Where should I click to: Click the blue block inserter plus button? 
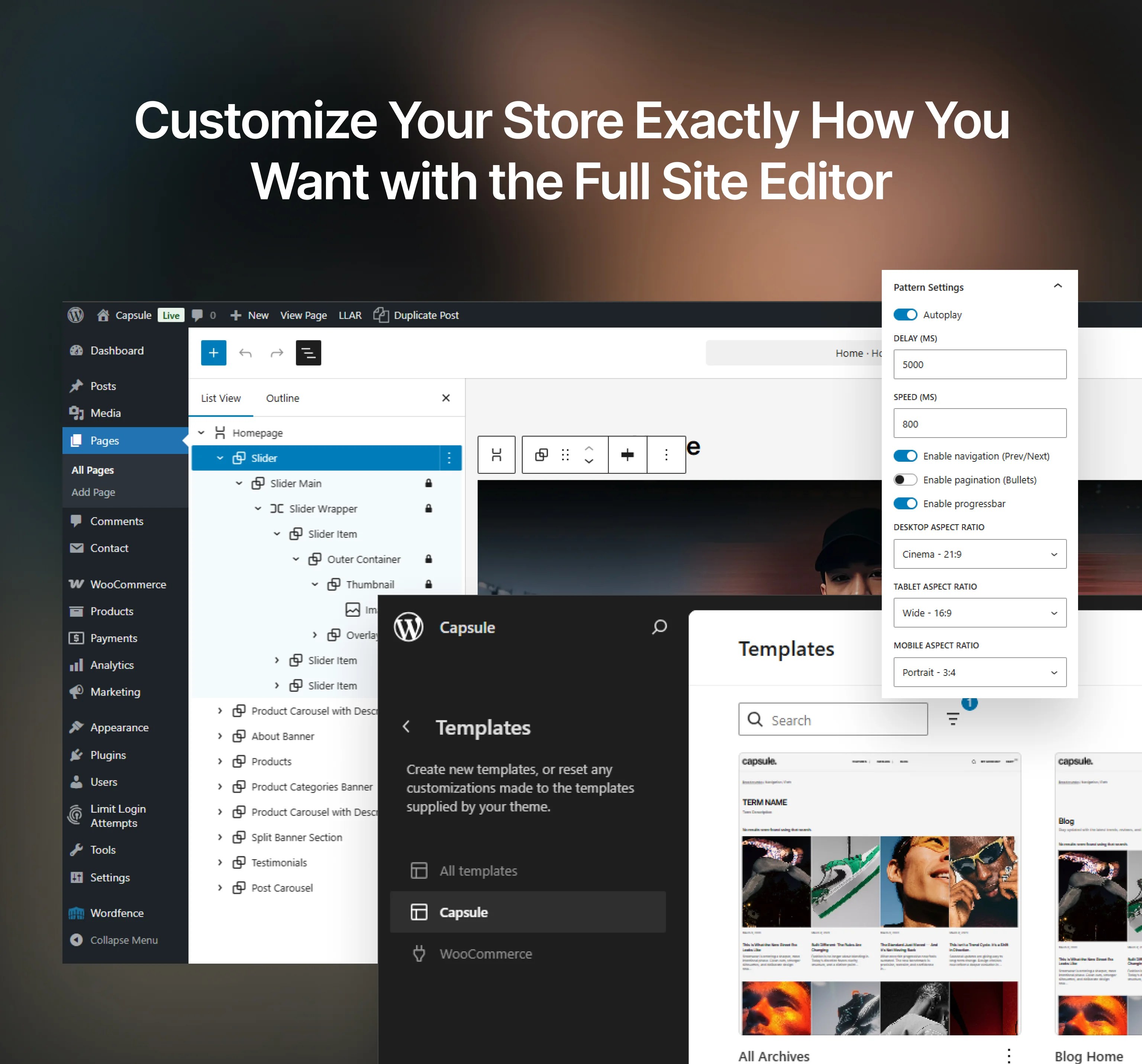click(x=213, y=353)
